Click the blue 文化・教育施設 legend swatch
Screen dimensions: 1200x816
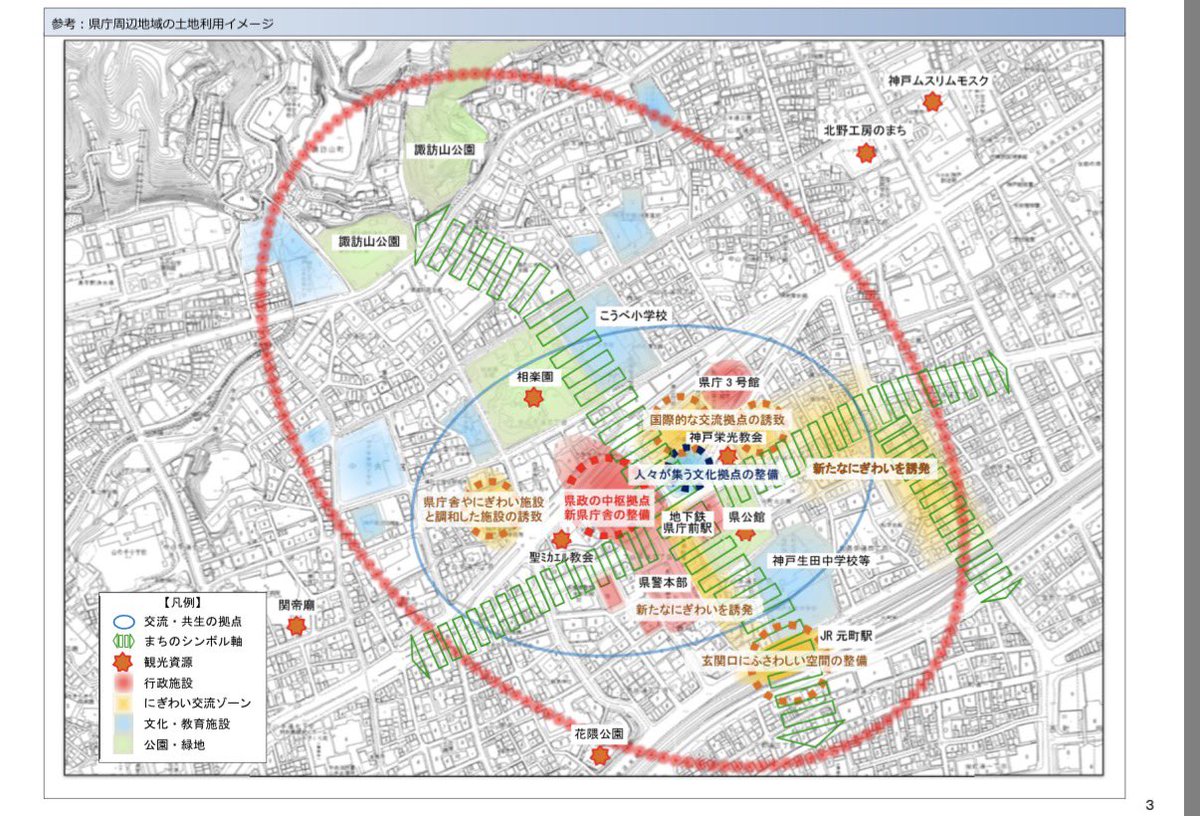pos(125,723)
